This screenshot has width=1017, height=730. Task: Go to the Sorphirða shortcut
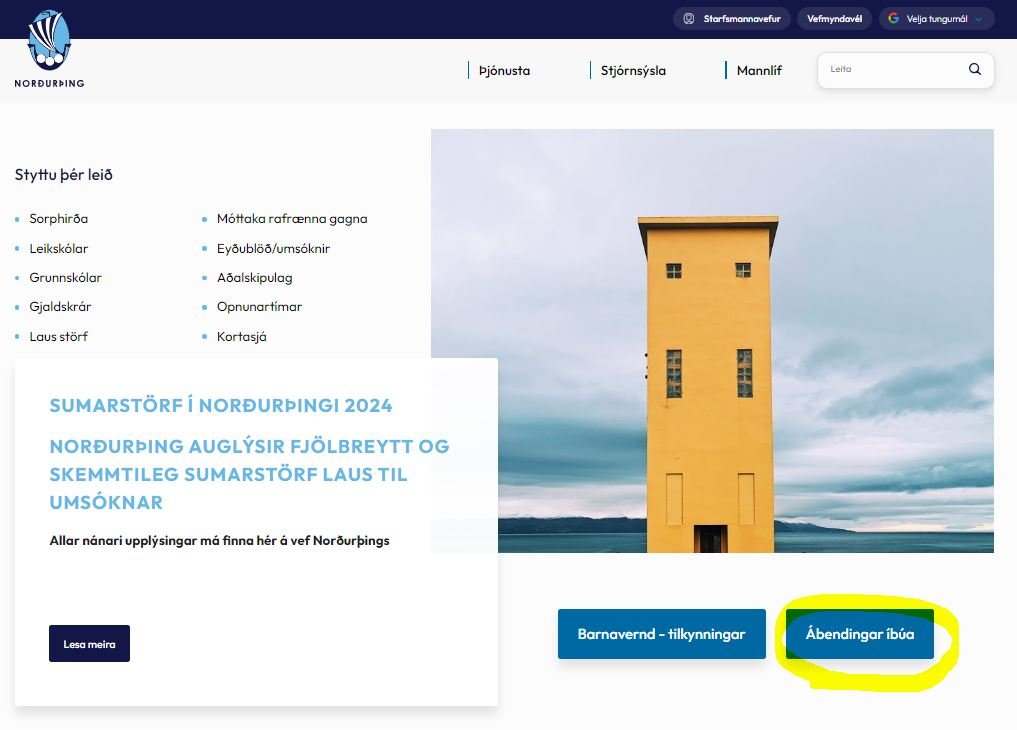(58, 219)
